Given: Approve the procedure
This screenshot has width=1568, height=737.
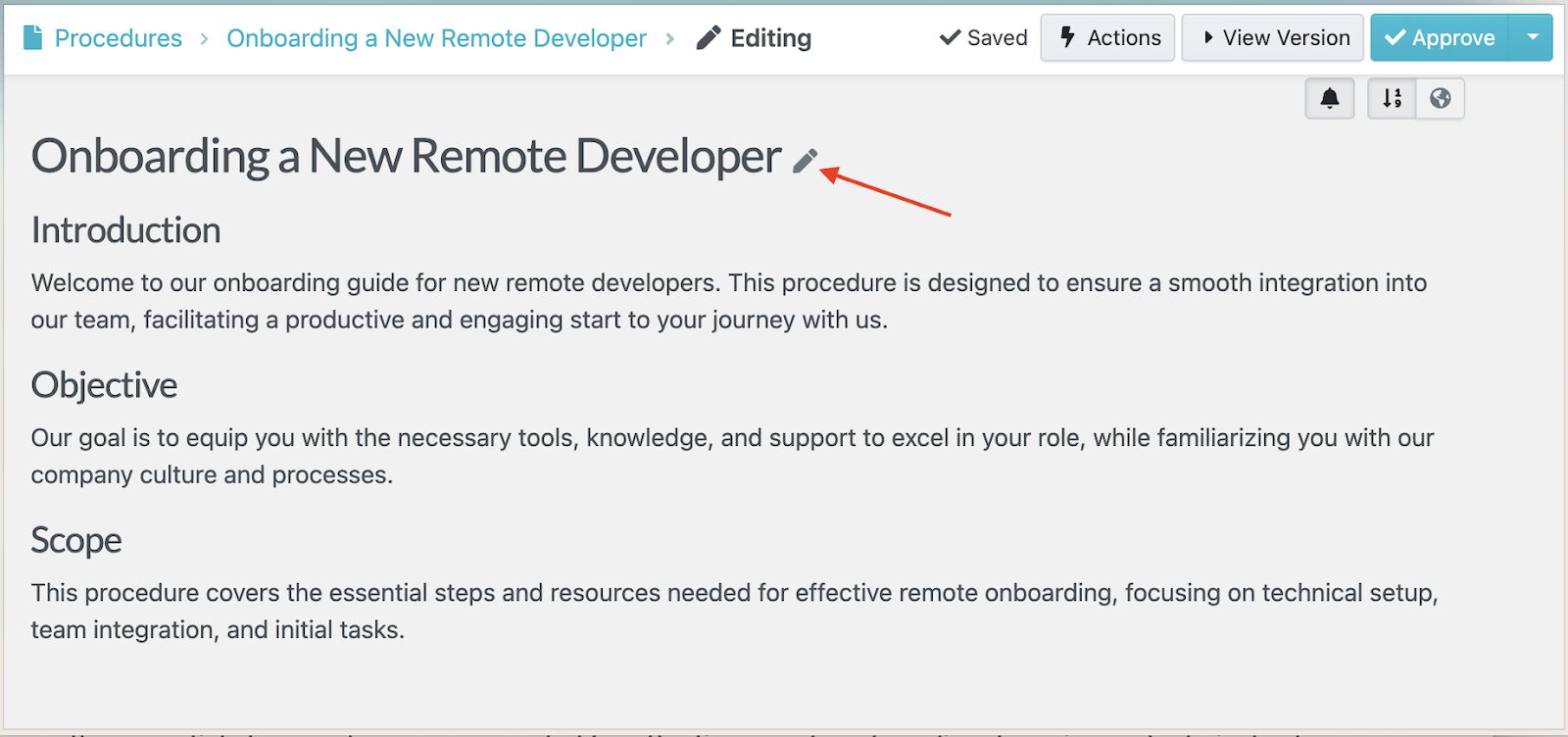Looking at the screenshot, I should [1440, 38].
